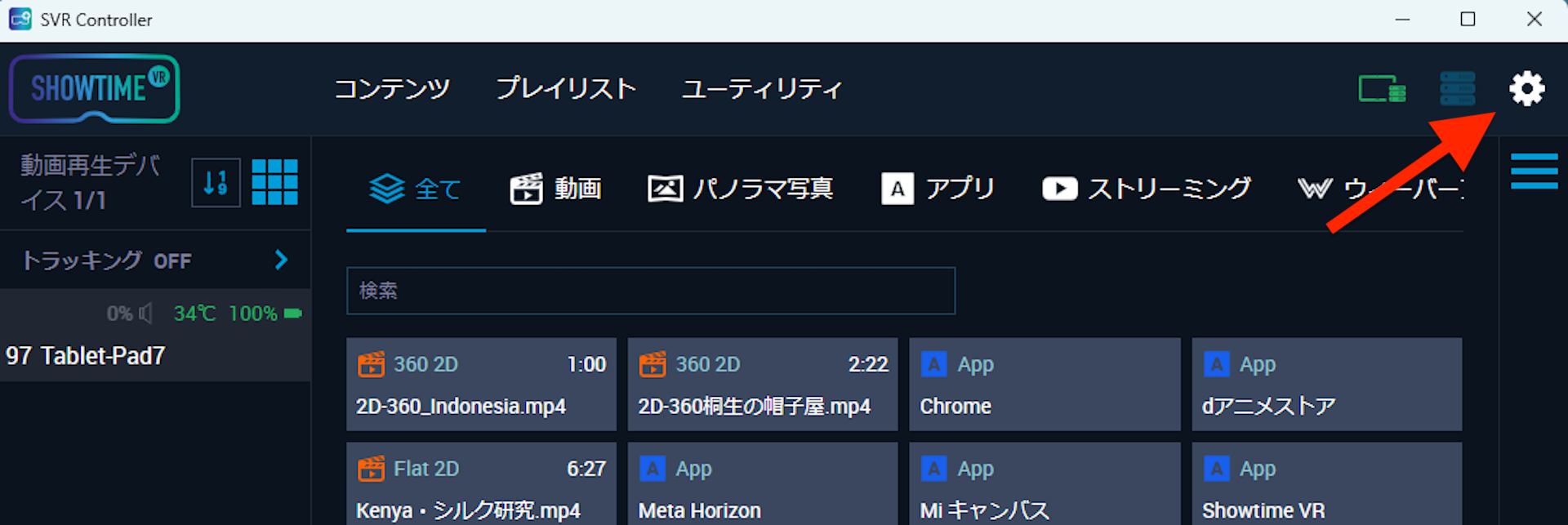Viewport: 1568px width, 525px height.
Task: Click the 6:27 duration text
Action: (586, 469)
